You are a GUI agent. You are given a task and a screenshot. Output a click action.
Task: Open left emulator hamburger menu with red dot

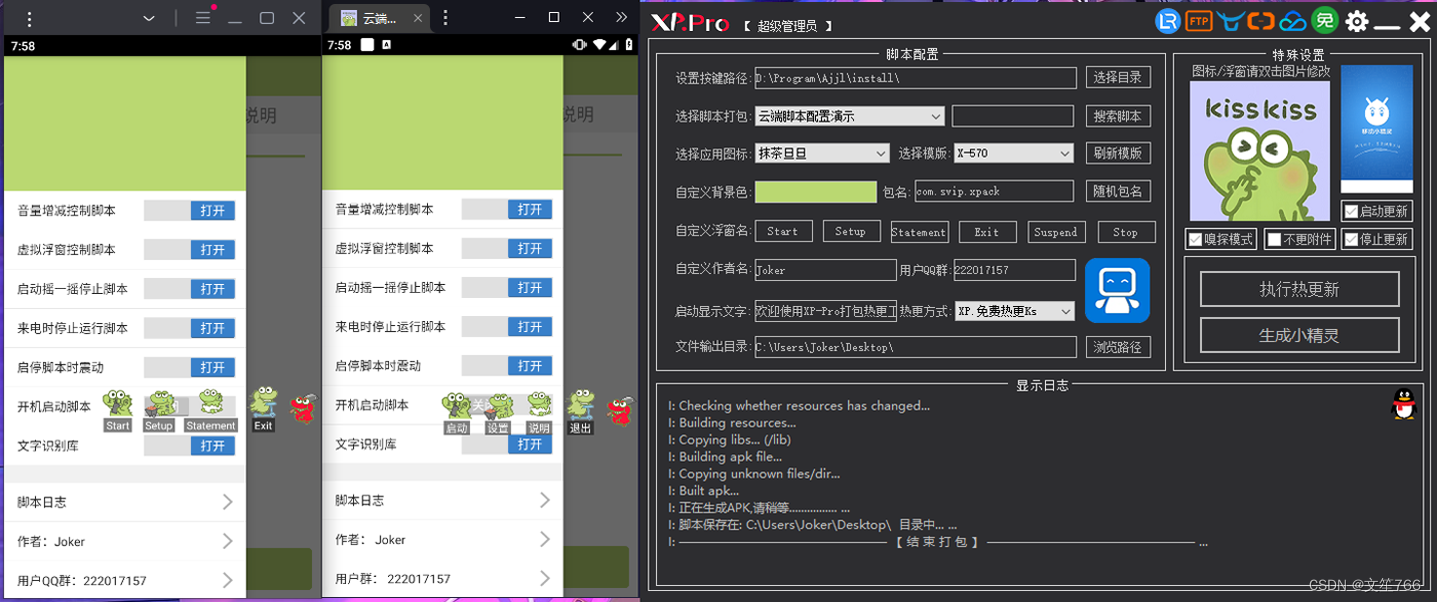203,17
